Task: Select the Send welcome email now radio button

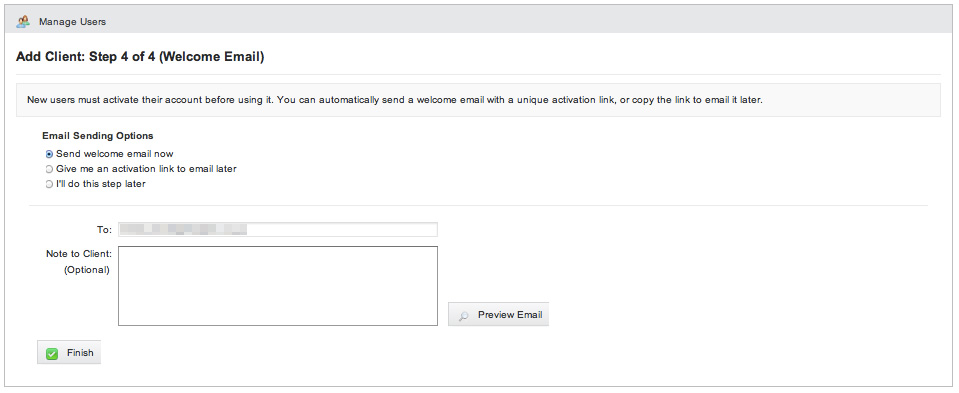Action: click(50, 154)
